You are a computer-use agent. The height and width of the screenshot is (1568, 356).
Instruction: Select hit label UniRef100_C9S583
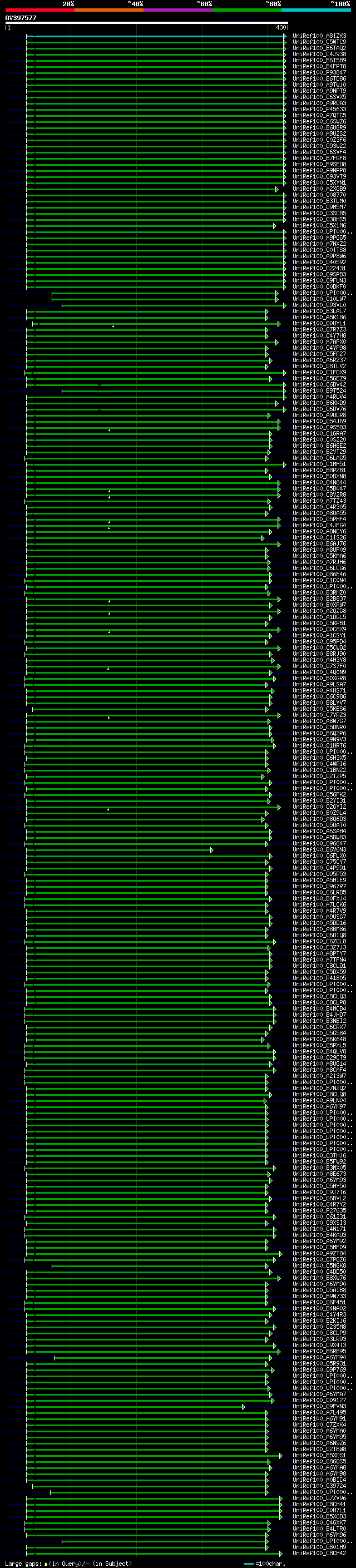319,428
